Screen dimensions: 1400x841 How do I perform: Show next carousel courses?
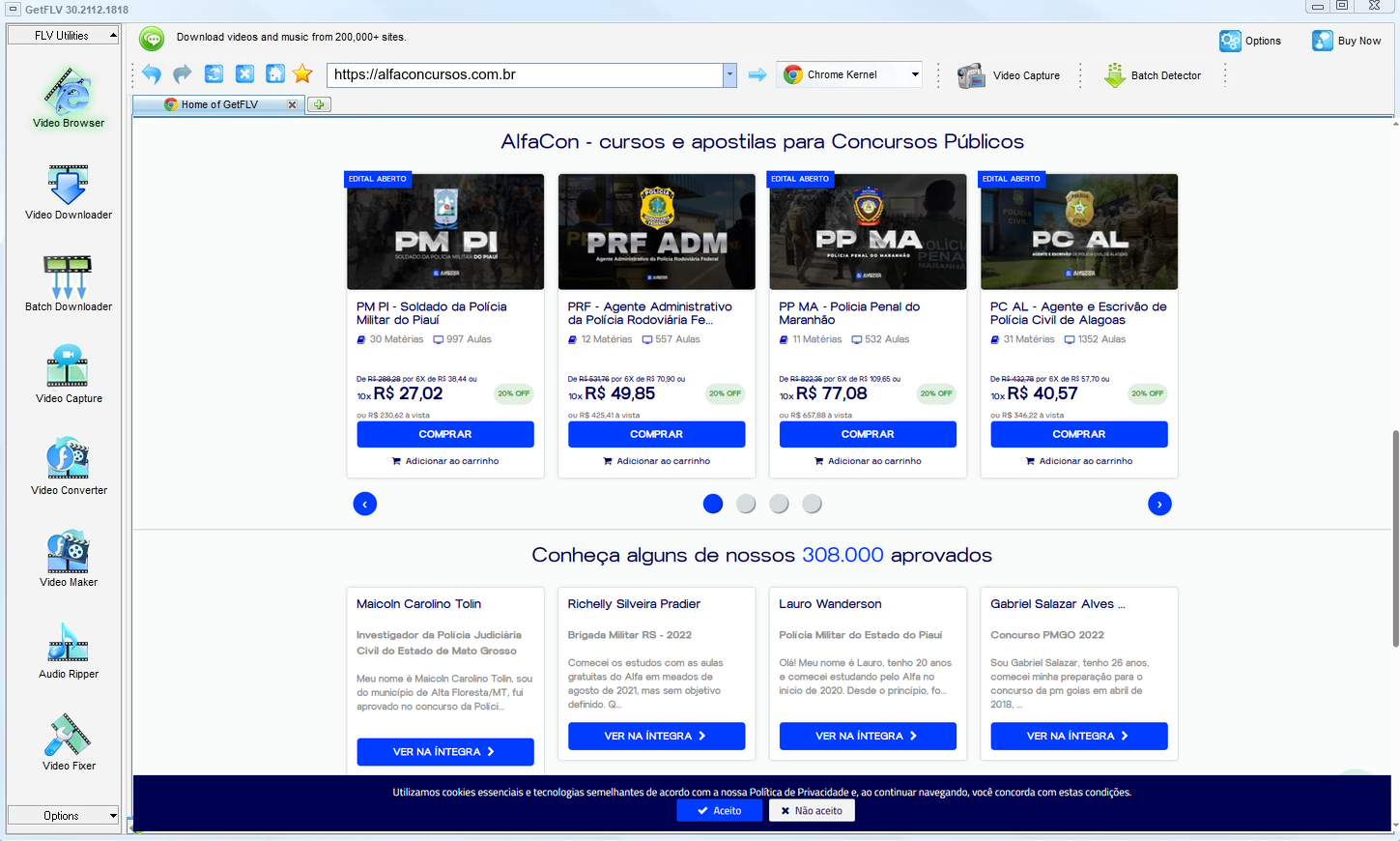1159,504
